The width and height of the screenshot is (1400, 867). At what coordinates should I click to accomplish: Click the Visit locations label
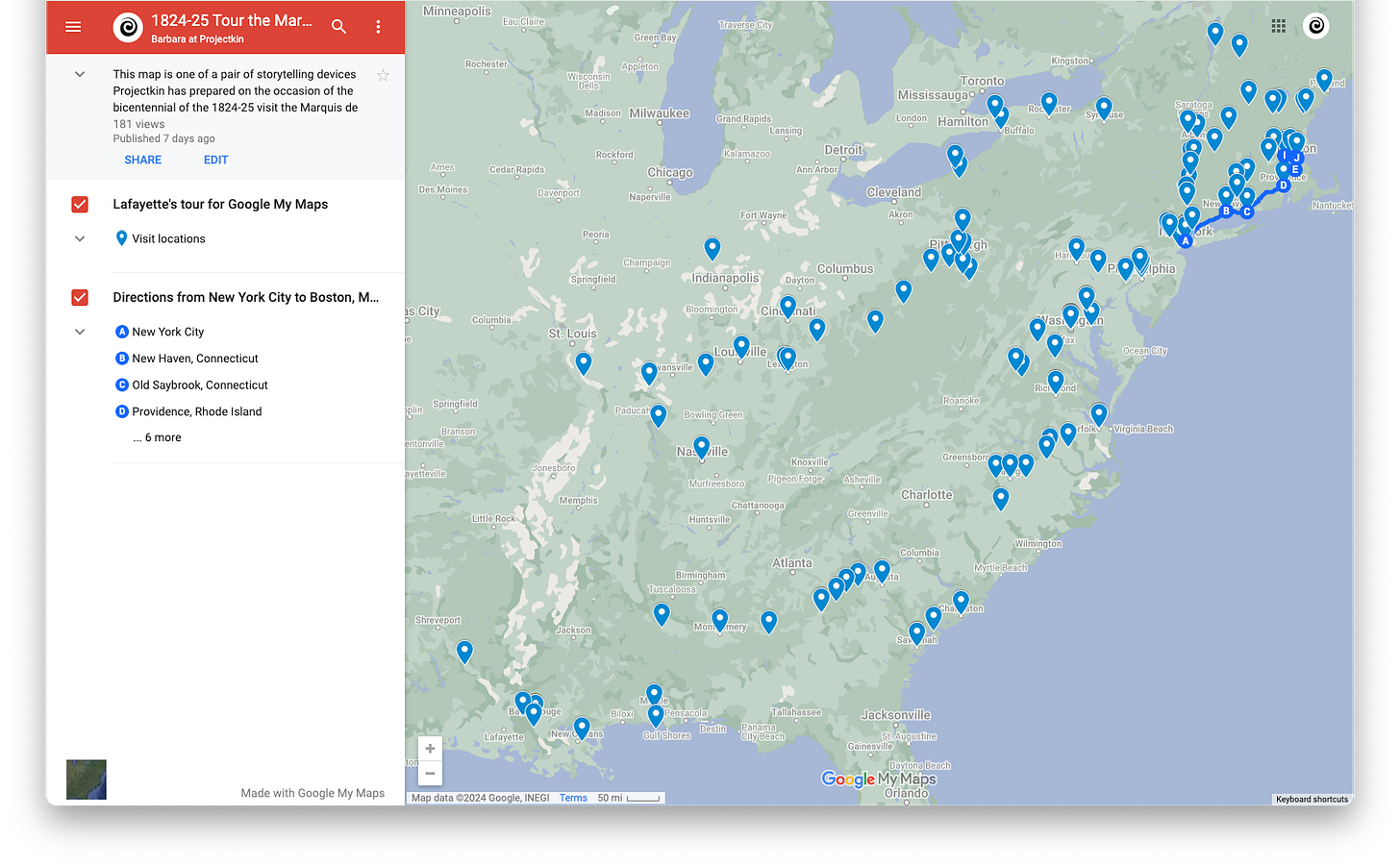pos(168,238)
